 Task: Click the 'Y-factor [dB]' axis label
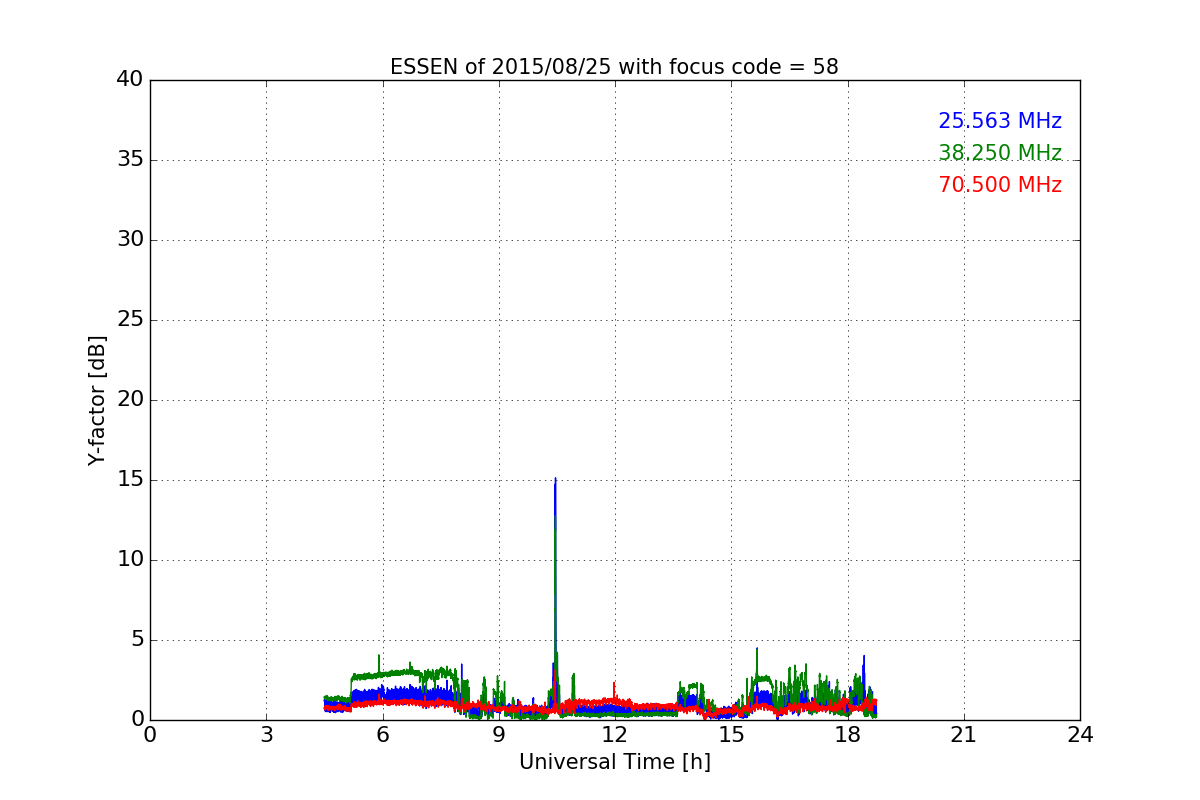coord(97,400)
